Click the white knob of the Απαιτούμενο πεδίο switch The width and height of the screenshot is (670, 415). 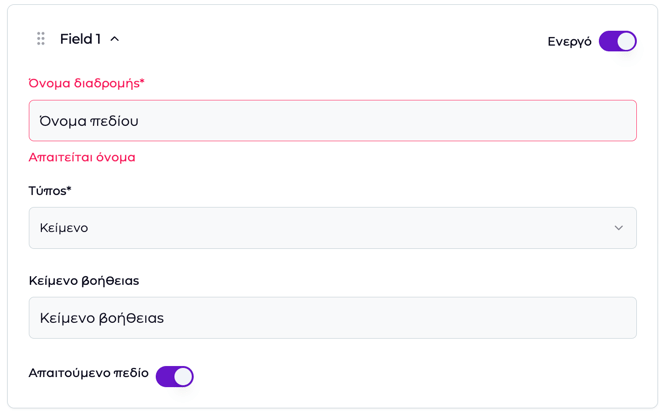click(x=183, y=376)
